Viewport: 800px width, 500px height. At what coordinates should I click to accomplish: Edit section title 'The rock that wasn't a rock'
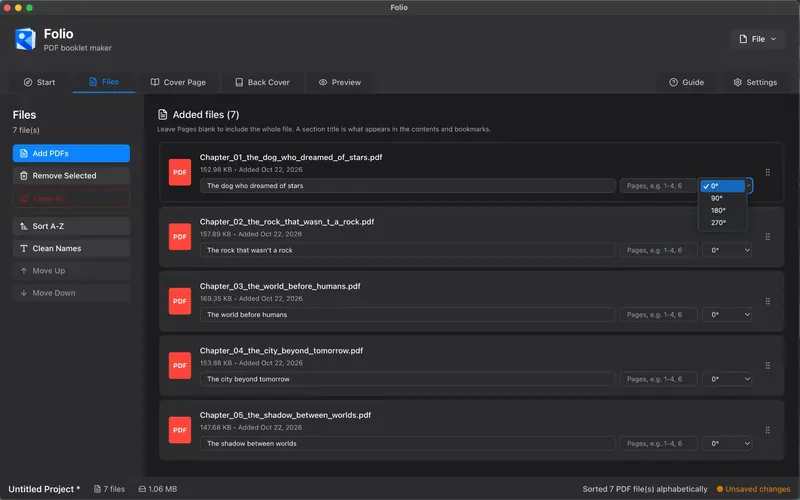click(407, 250)
